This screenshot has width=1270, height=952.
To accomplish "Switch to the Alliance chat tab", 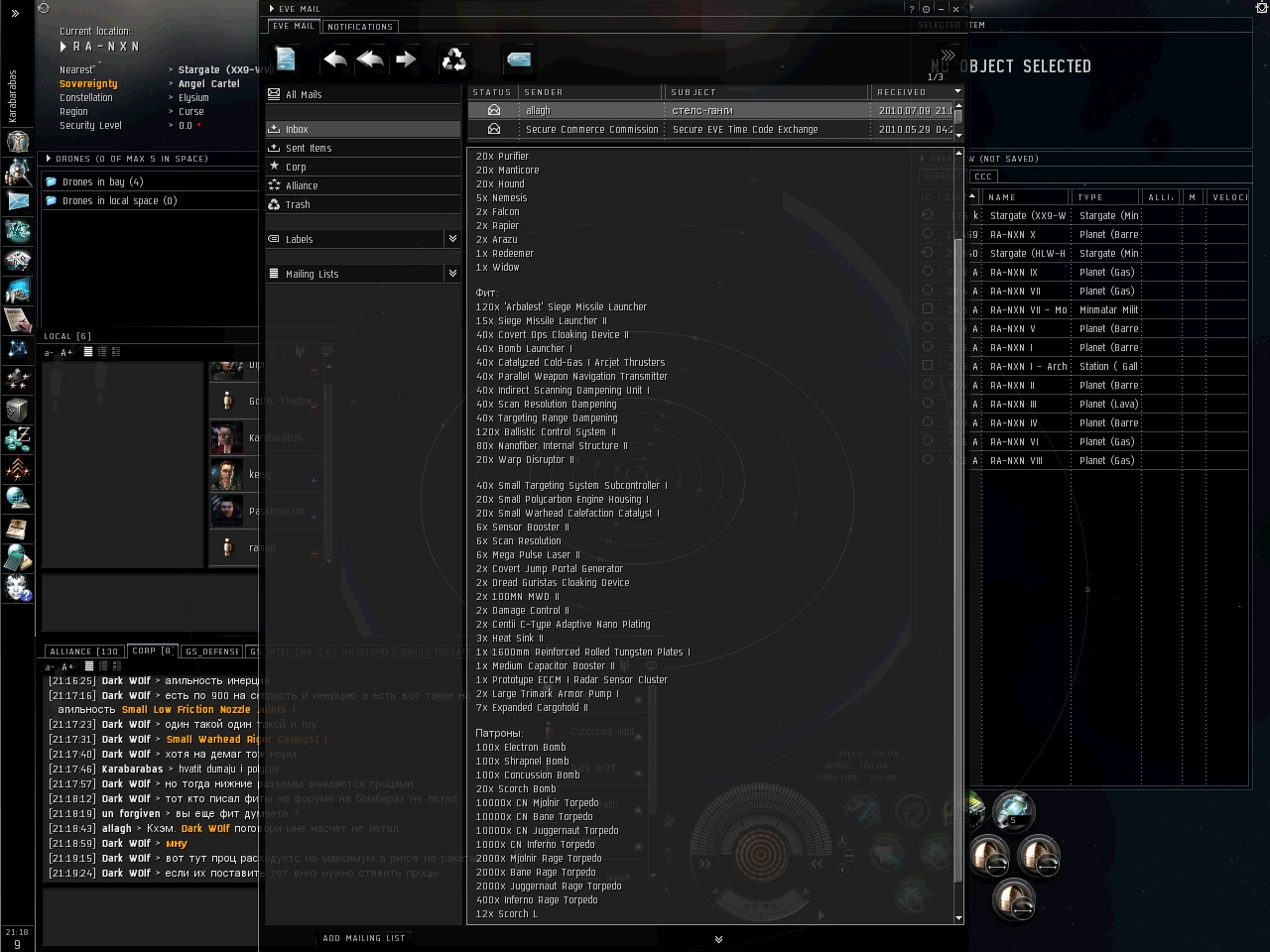I will pyautogui.click(x=84, y=652).
